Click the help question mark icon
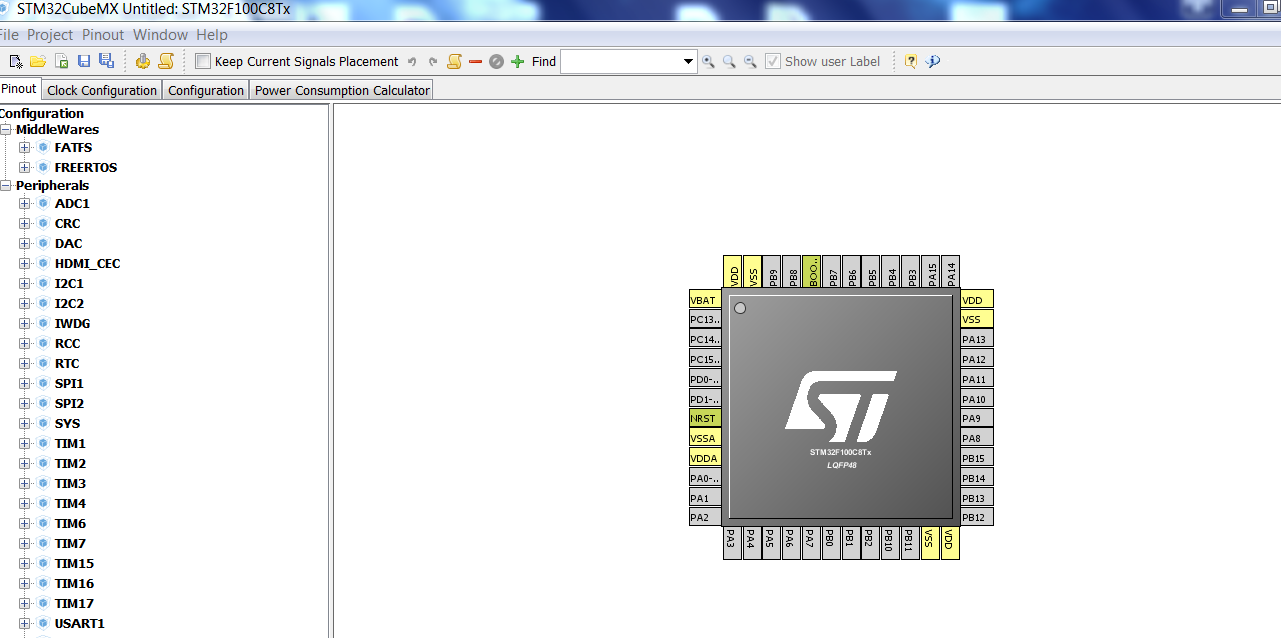1281x638 pixels. [x=911, y=62]
